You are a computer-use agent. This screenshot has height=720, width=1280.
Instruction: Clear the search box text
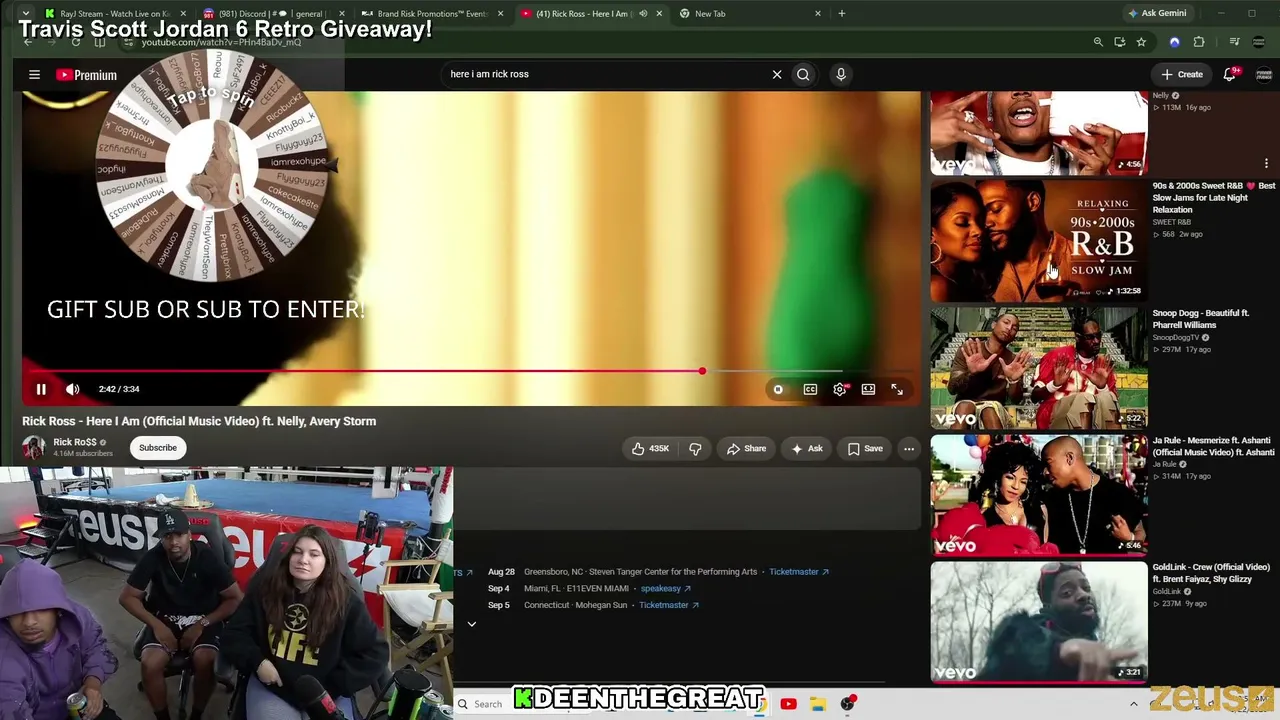pos(777,74)
